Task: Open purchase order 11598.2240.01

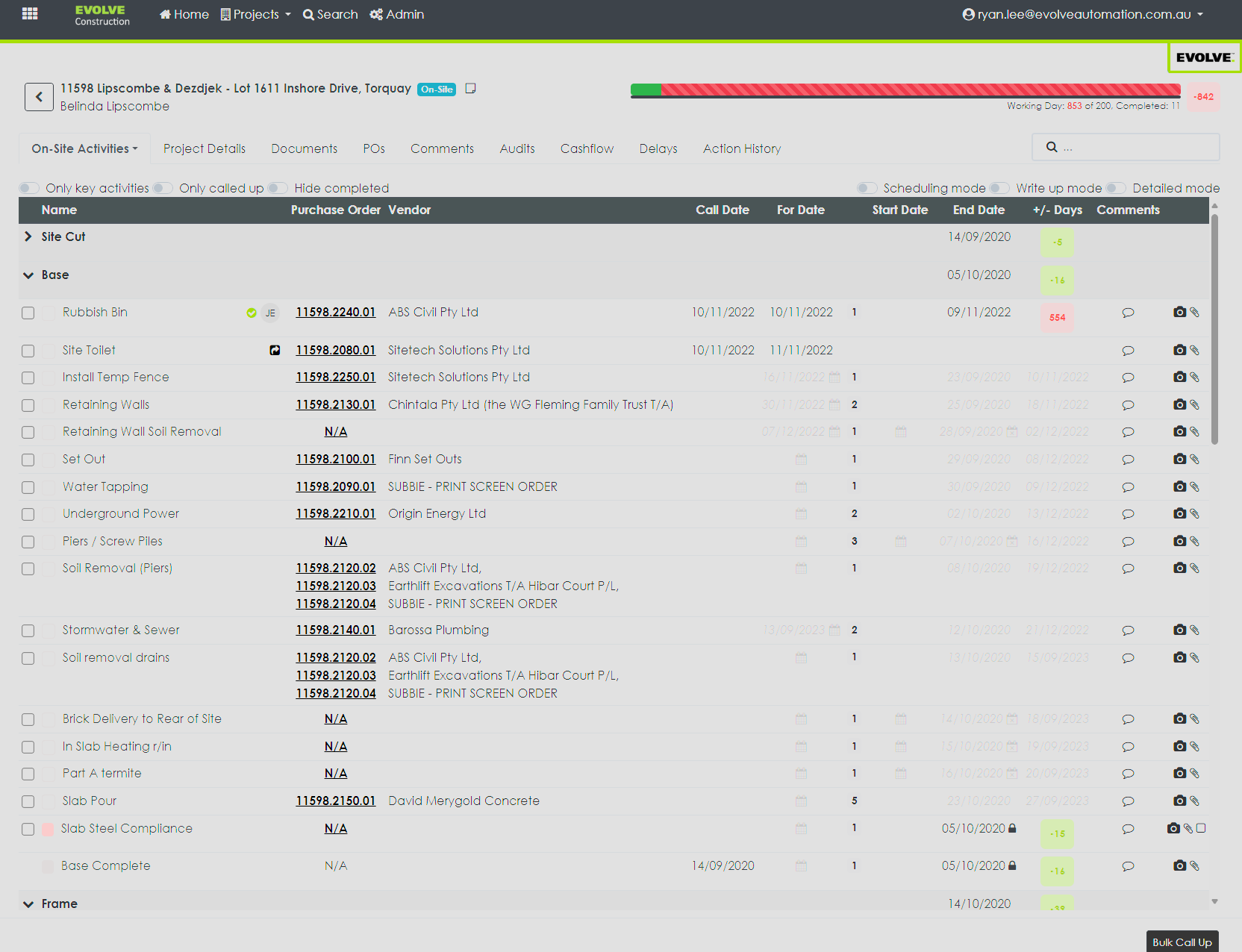Action: tap(335, 312)
